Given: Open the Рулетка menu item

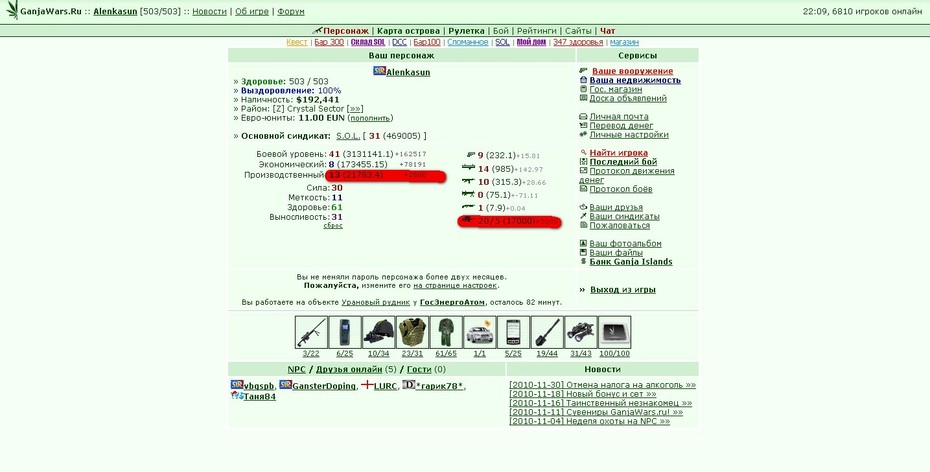Looking at the screenshot, I should [466, 31].
